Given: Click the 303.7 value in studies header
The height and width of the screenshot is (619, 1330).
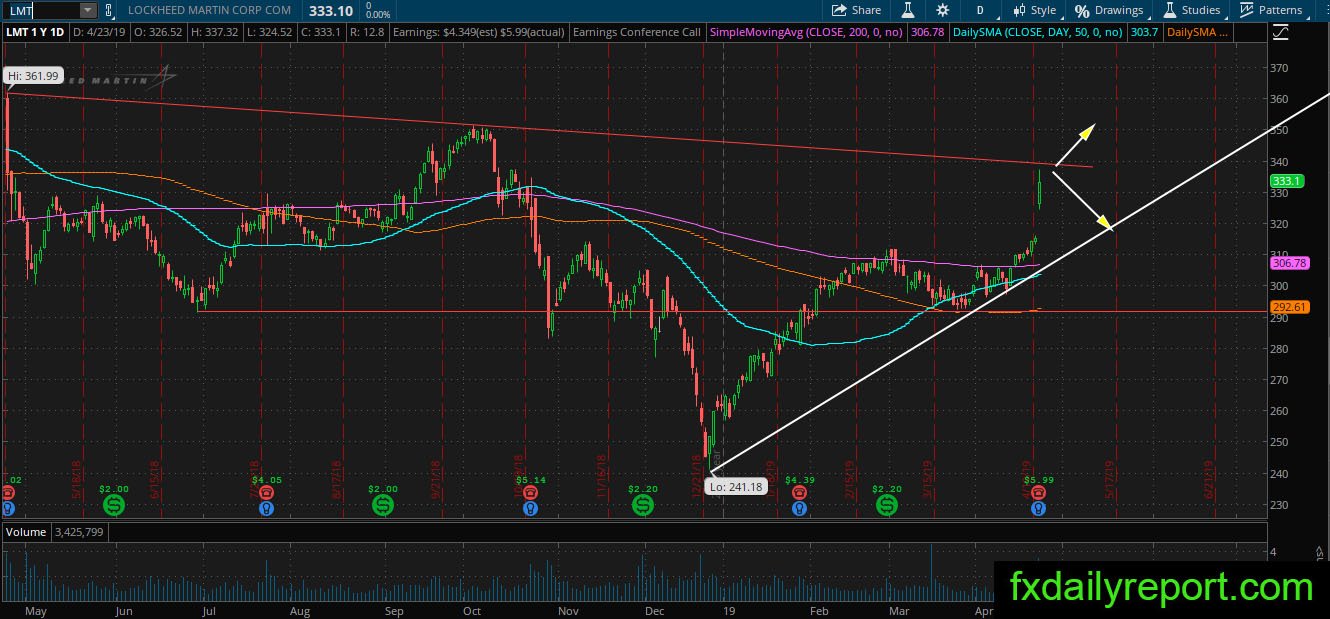Looking at the screenshot, I should (1146, 32).
